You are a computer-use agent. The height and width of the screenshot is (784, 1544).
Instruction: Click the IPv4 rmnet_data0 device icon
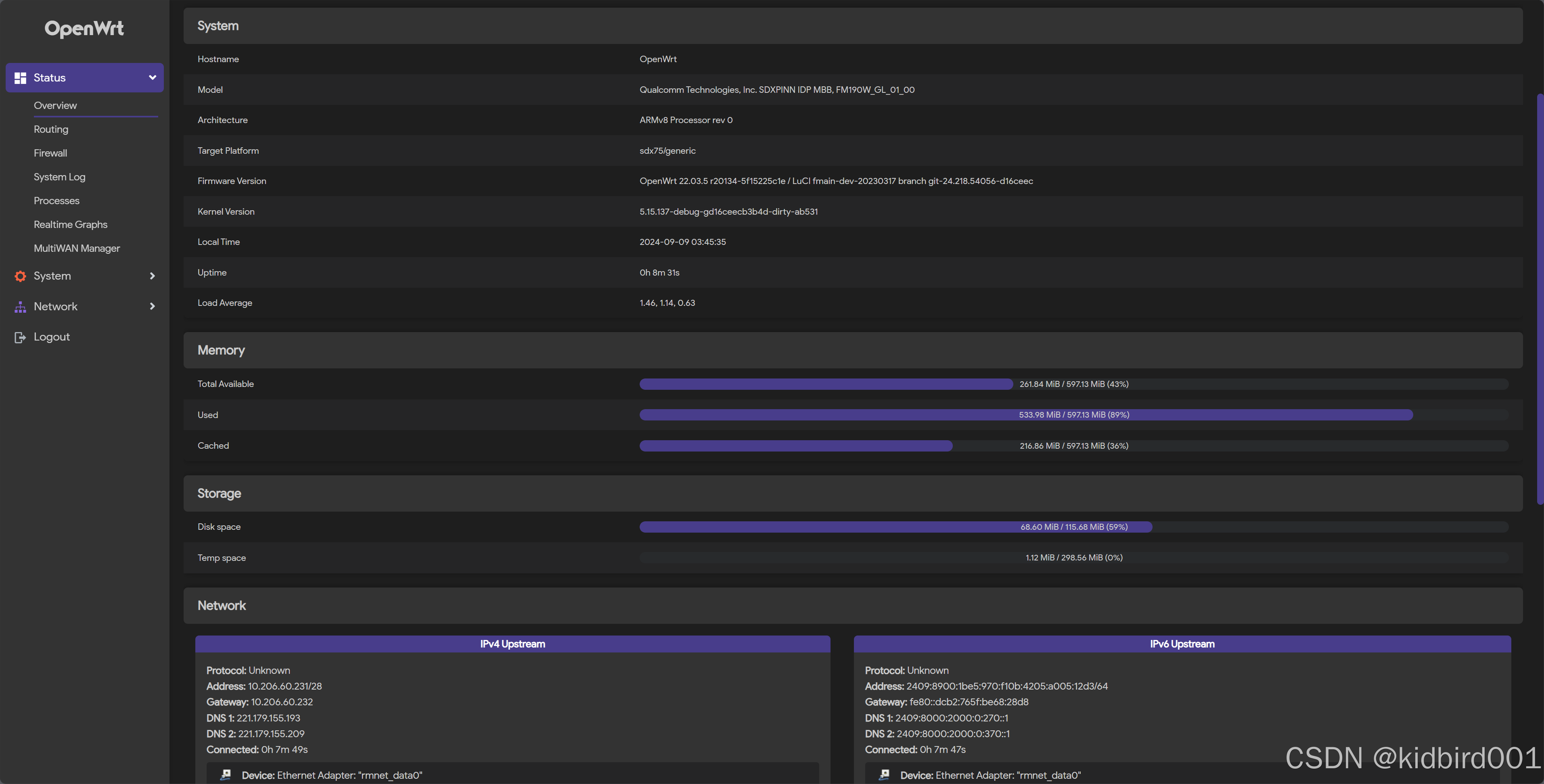[226, 775]
